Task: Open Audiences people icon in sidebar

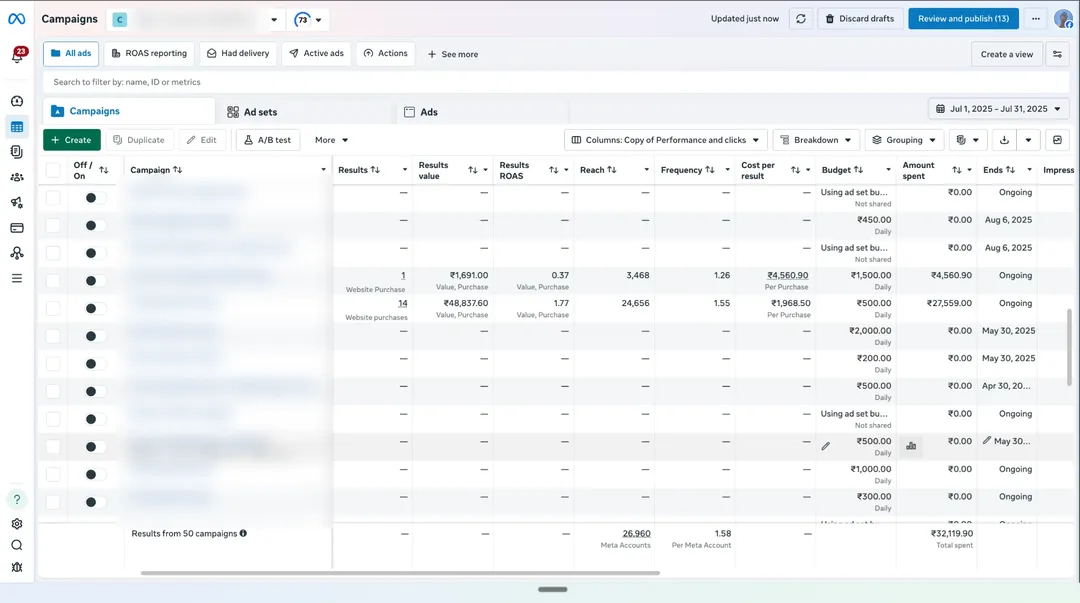Action: point(17,177)
